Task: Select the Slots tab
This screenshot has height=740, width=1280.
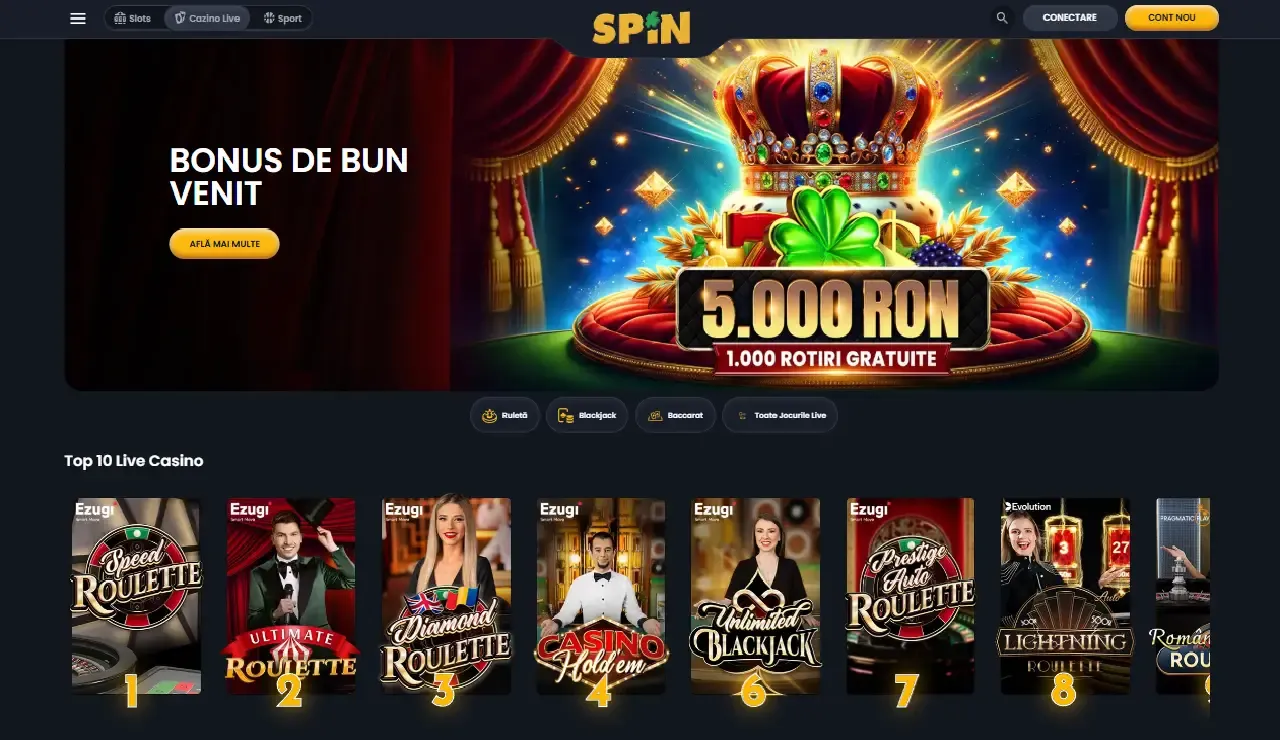Action: pos(134,18)
